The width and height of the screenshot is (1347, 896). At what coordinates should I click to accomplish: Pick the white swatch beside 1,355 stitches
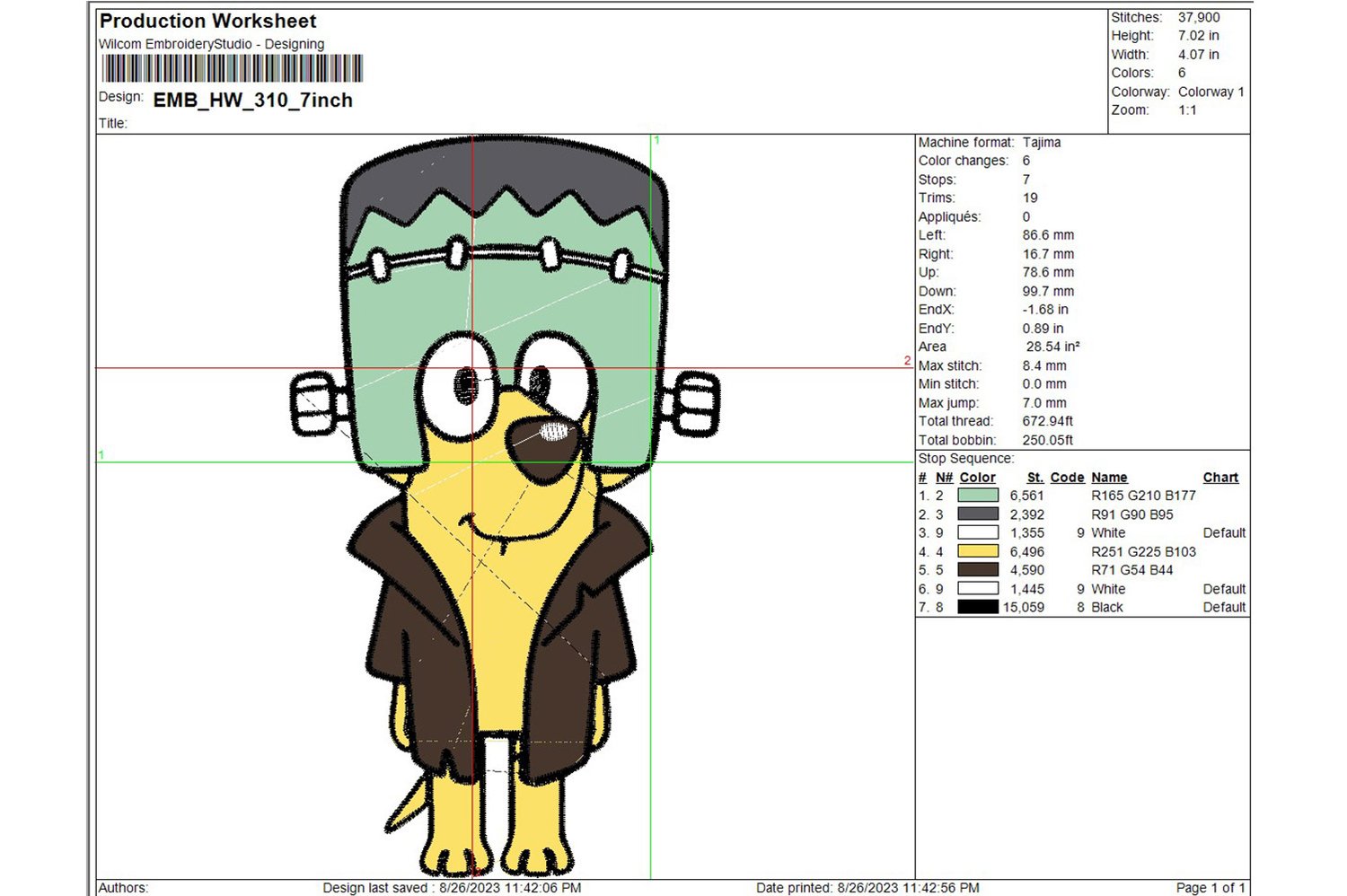point(978,533)
